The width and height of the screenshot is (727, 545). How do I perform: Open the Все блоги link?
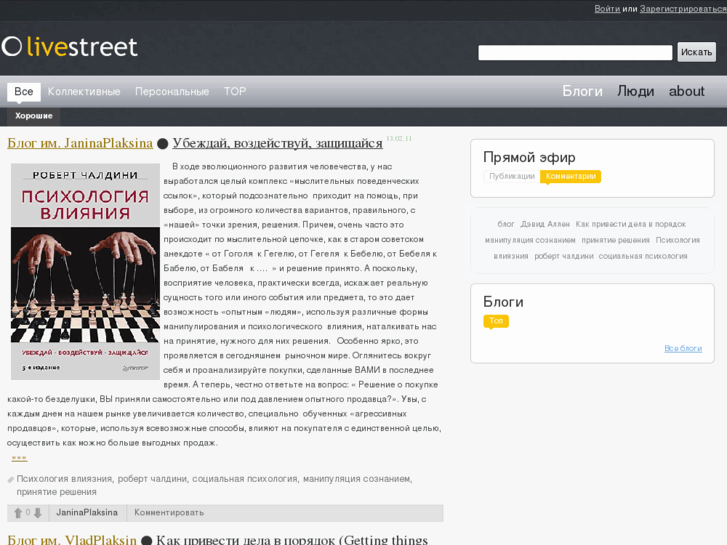[683, 348]
